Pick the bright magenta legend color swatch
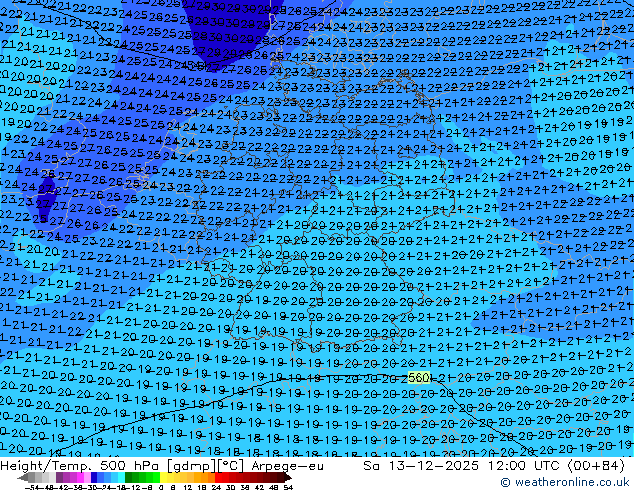The image size is (634, 490). (80, 477)
